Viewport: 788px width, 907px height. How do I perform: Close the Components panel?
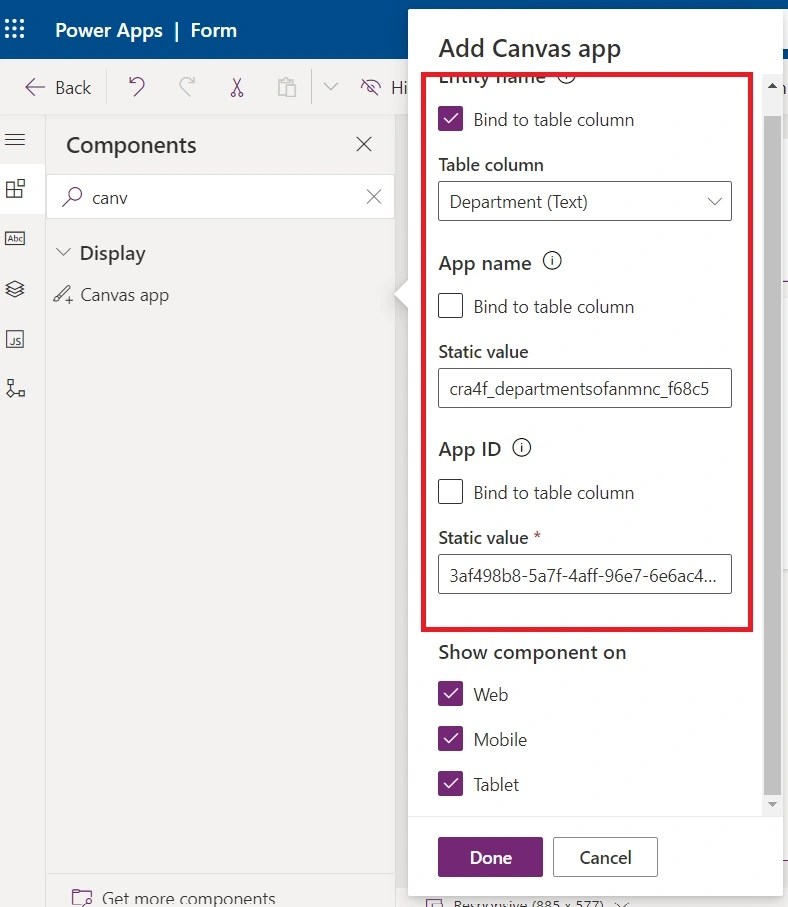(364, 145)
